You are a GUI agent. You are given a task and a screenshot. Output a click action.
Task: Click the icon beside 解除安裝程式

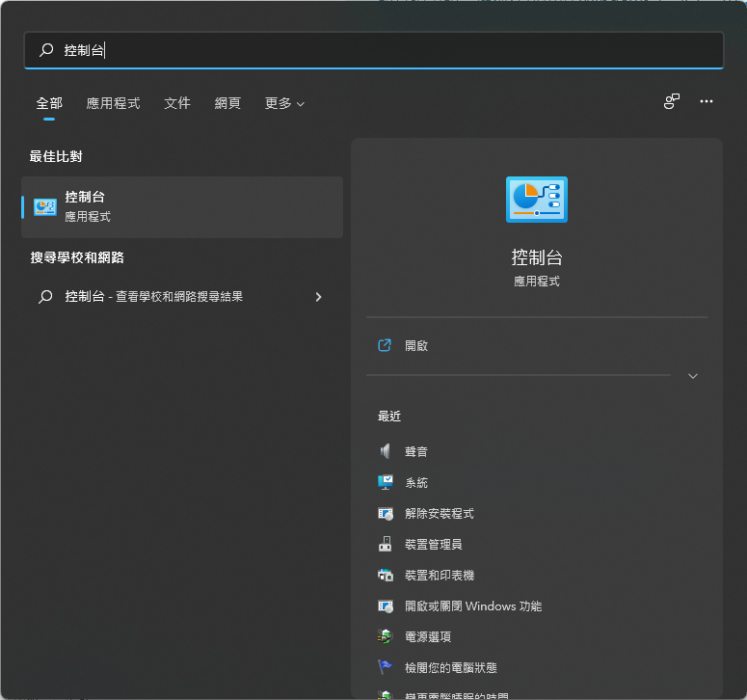pyautogui.click(x=385, y=514)
